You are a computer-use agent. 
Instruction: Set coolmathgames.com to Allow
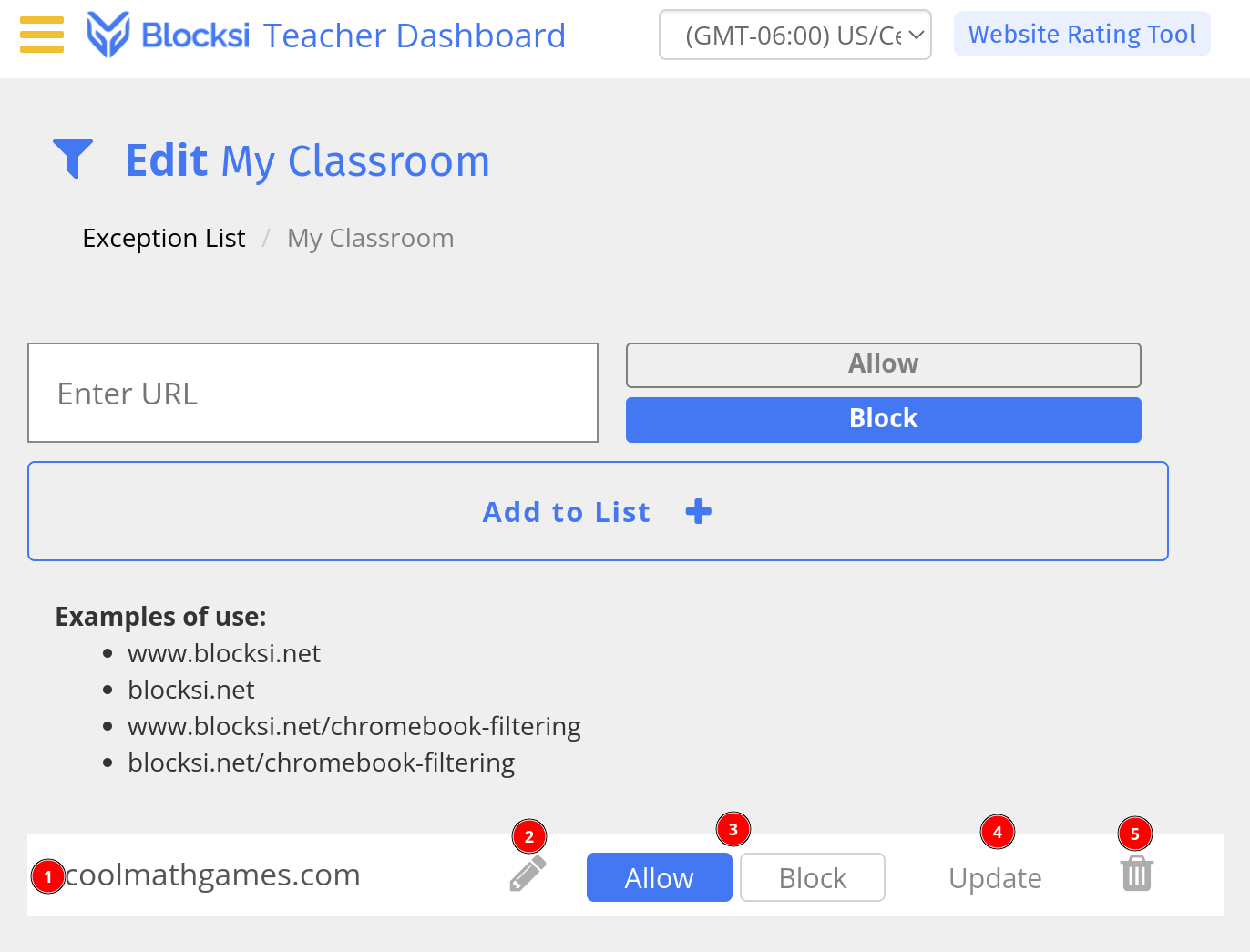pyautogui.click(x=659, y=877)
